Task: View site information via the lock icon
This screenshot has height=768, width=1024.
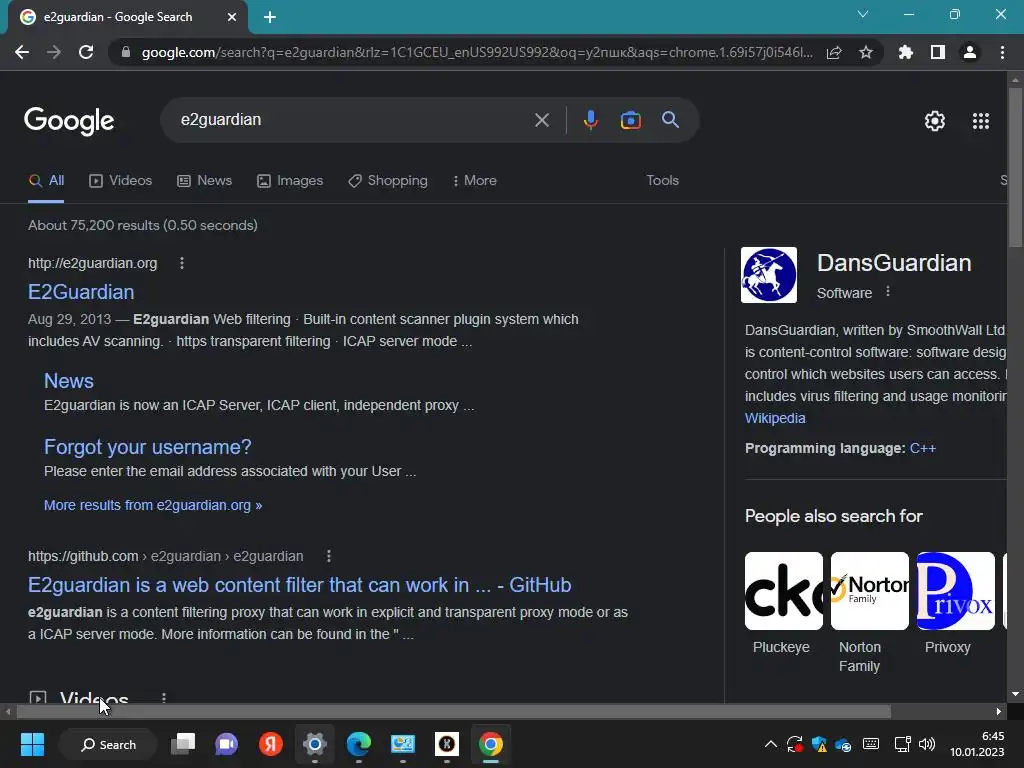Action: [126, 52]
